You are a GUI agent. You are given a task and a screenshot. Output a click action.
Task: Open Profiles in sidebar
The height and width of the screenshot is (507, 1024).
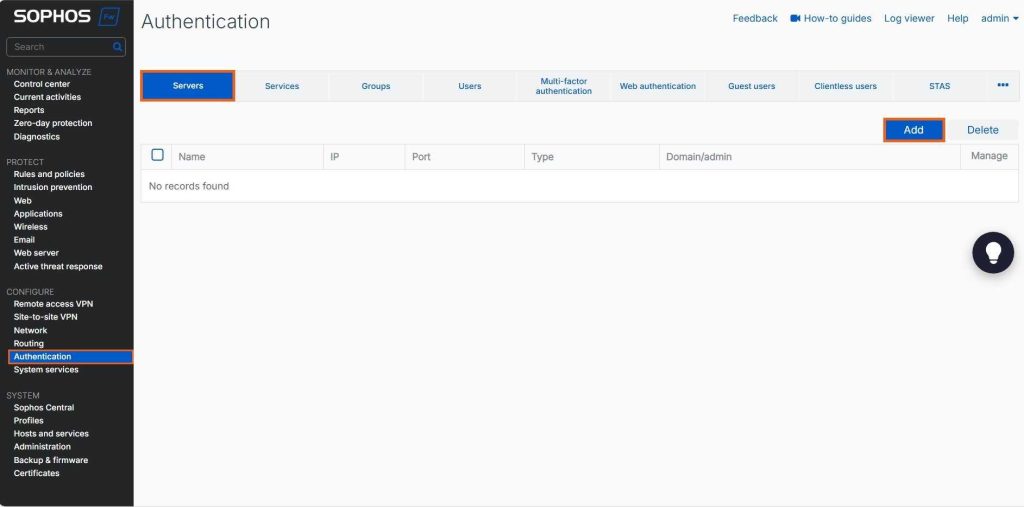[29, 421]
